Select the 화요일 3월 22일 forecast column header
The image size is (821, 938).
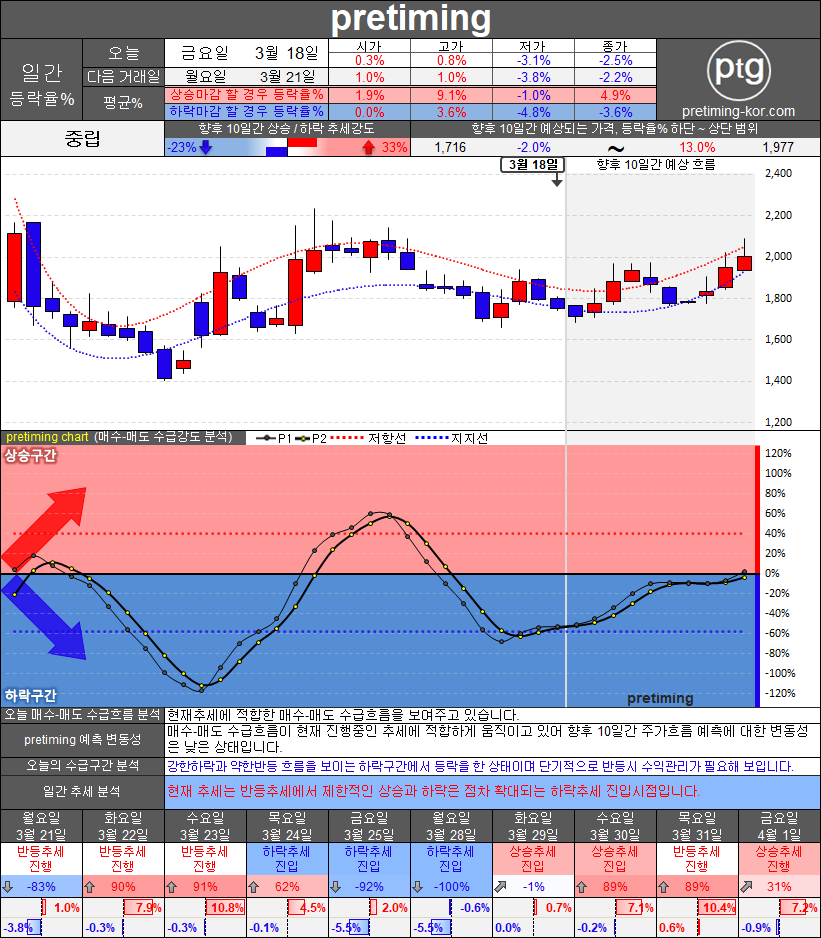pyautogui.click(x=123, y=826)
